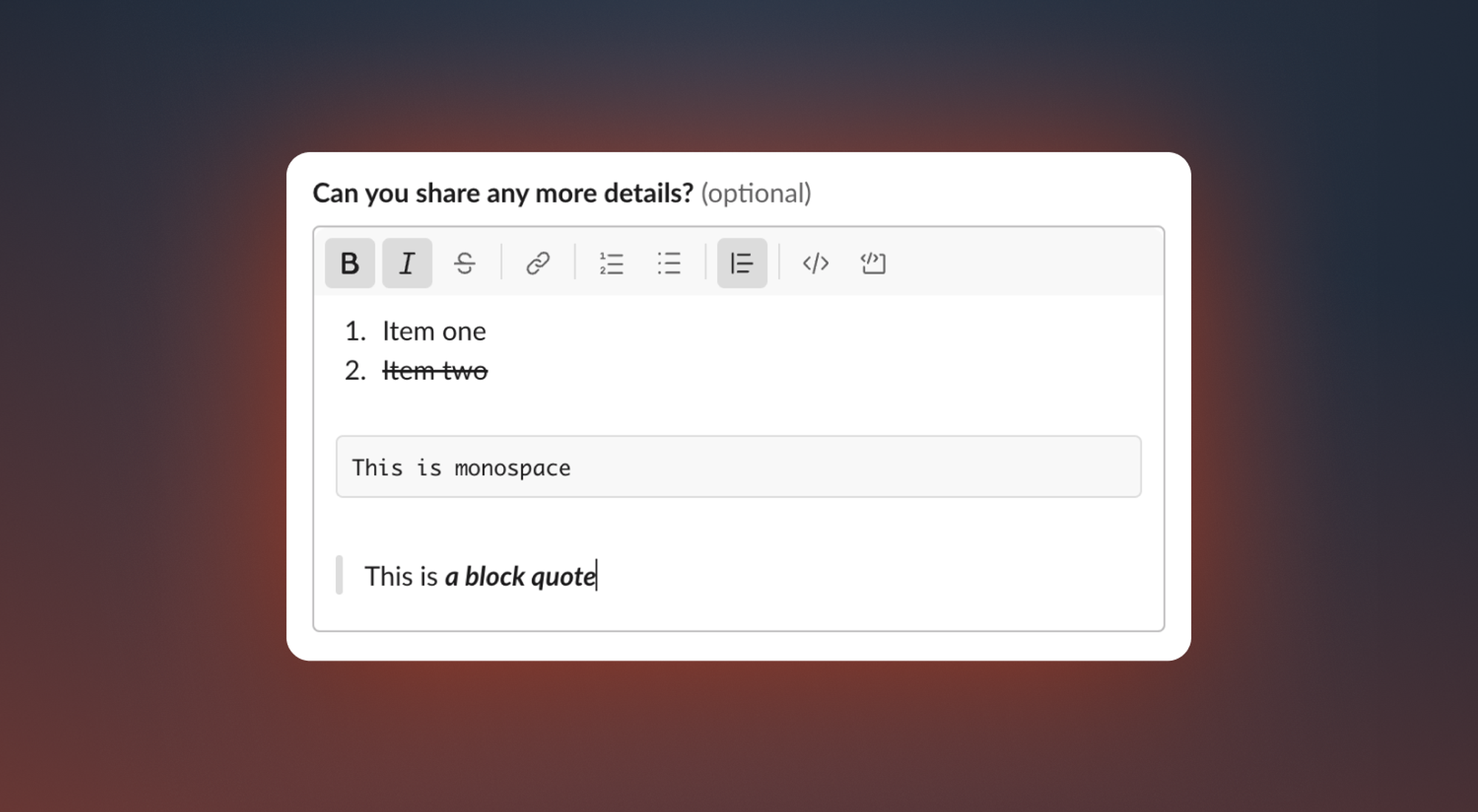
Task: Apply strikethrough formatting
Action: click(x=464, y=263)
